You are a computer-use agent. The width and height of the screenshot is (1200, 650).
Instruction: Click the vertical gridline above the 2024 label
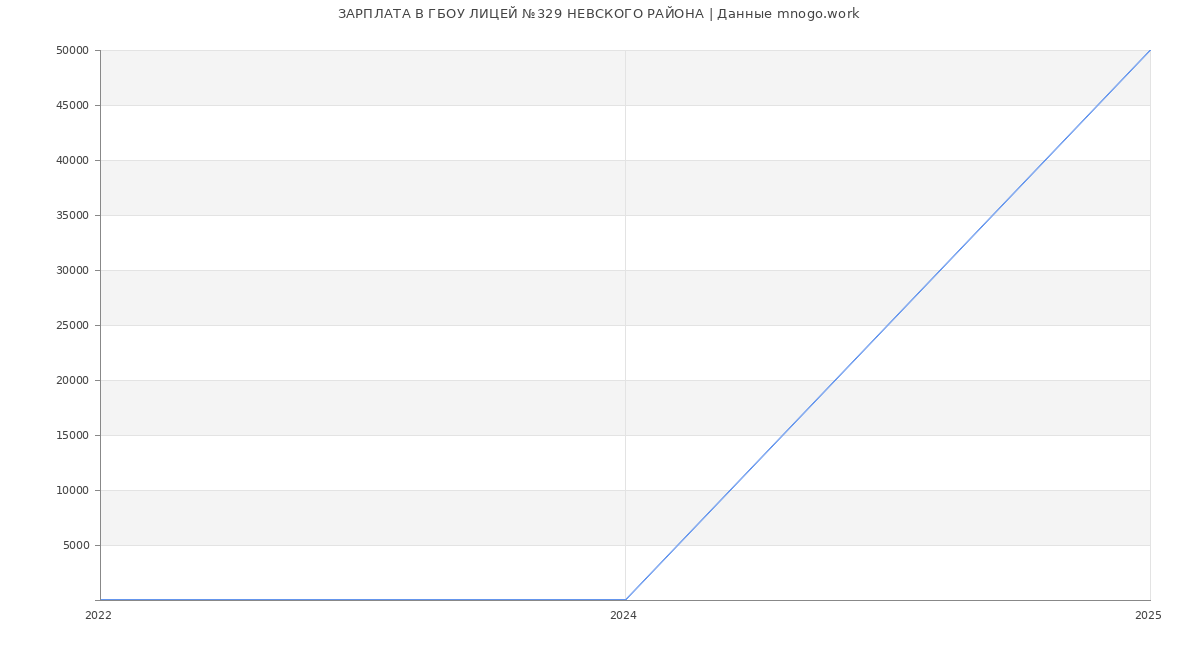pos(625,300)
